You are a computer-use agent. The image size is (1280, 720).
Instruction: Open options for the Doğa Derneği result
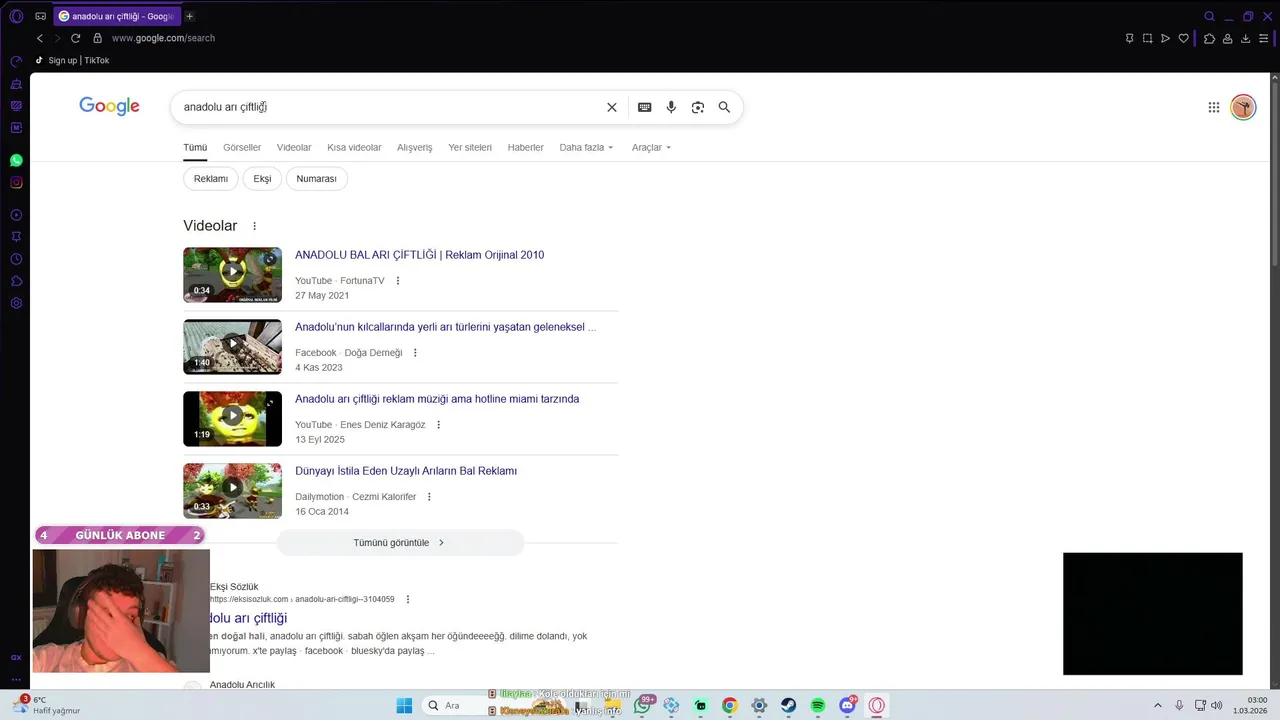pyautogui.click(x=416, y=353)
